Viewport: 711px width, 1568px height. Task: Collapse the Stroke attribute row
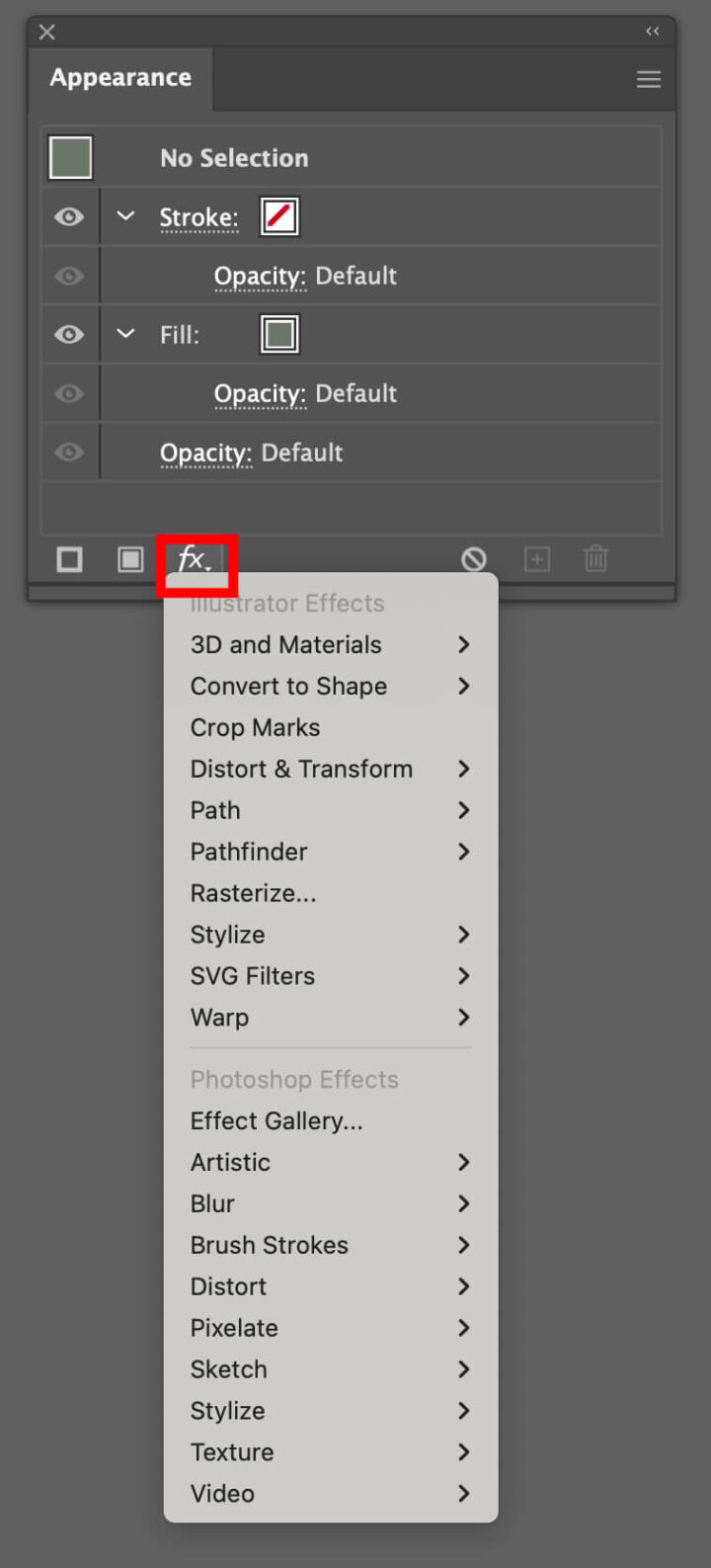(125, 216)
